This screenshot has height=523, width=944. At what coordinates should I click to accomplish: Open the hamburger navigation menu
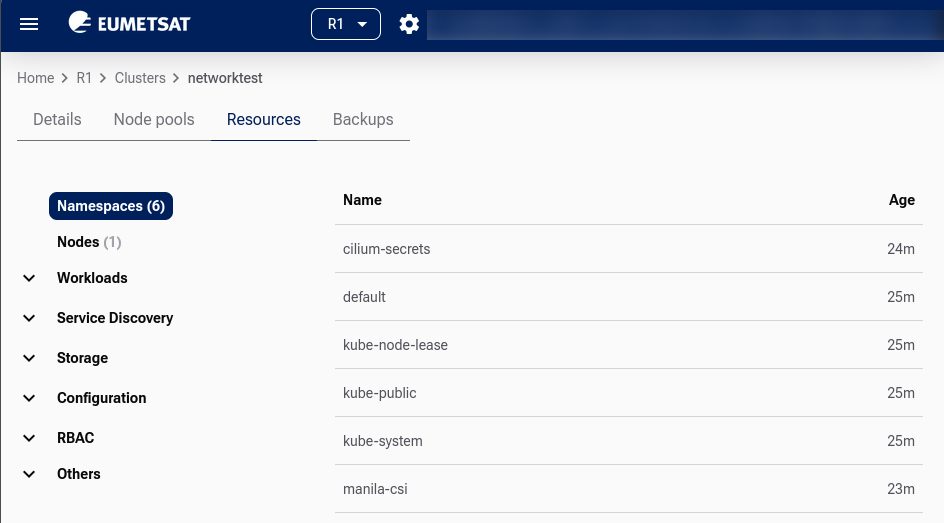29,24
